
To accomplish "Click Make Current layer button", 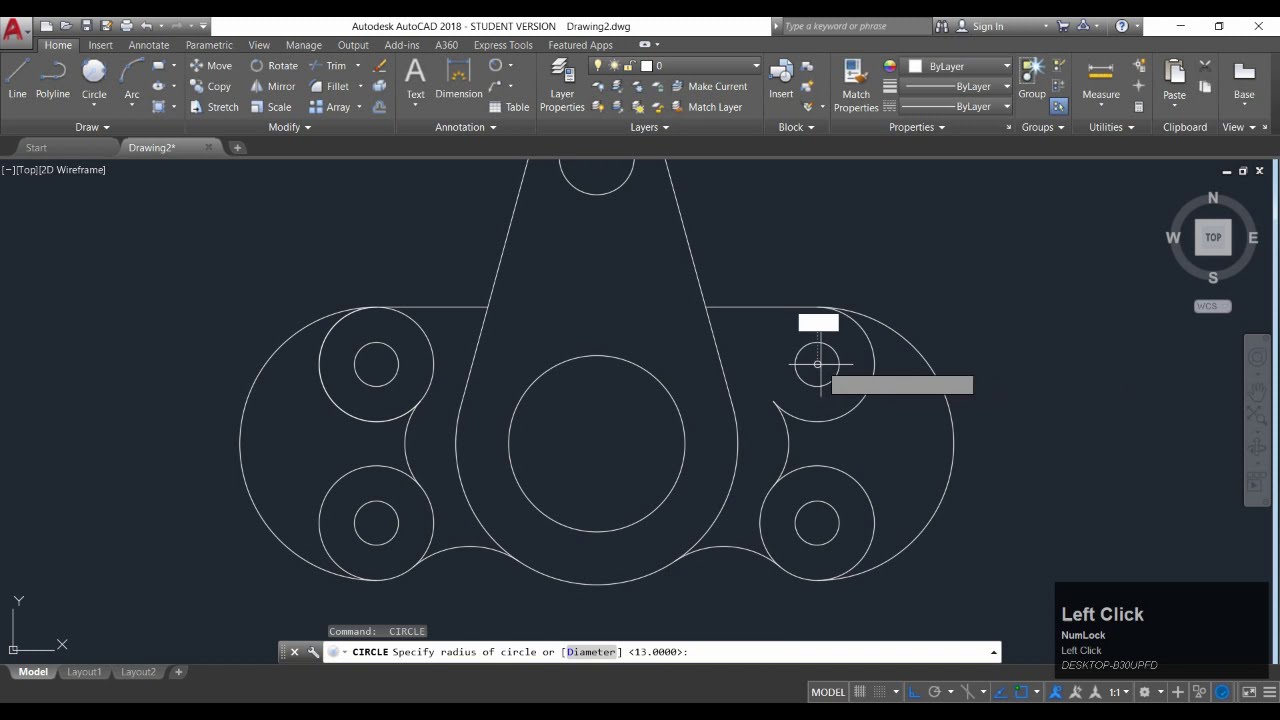I will [x=708, y=87].
